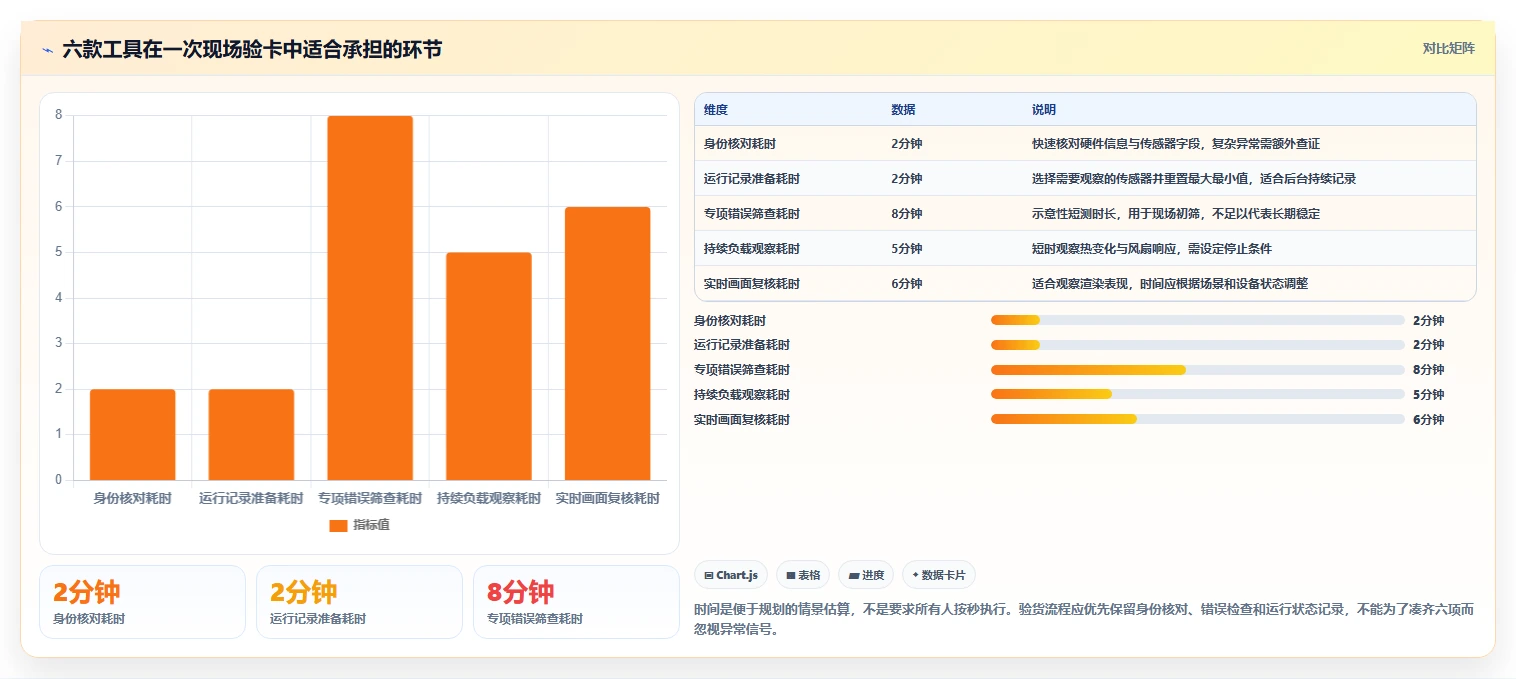Click the 运行记录准备耗时 bar in the chart
The height and width of the screenshot is (679, 1516).
coord(251,435)
